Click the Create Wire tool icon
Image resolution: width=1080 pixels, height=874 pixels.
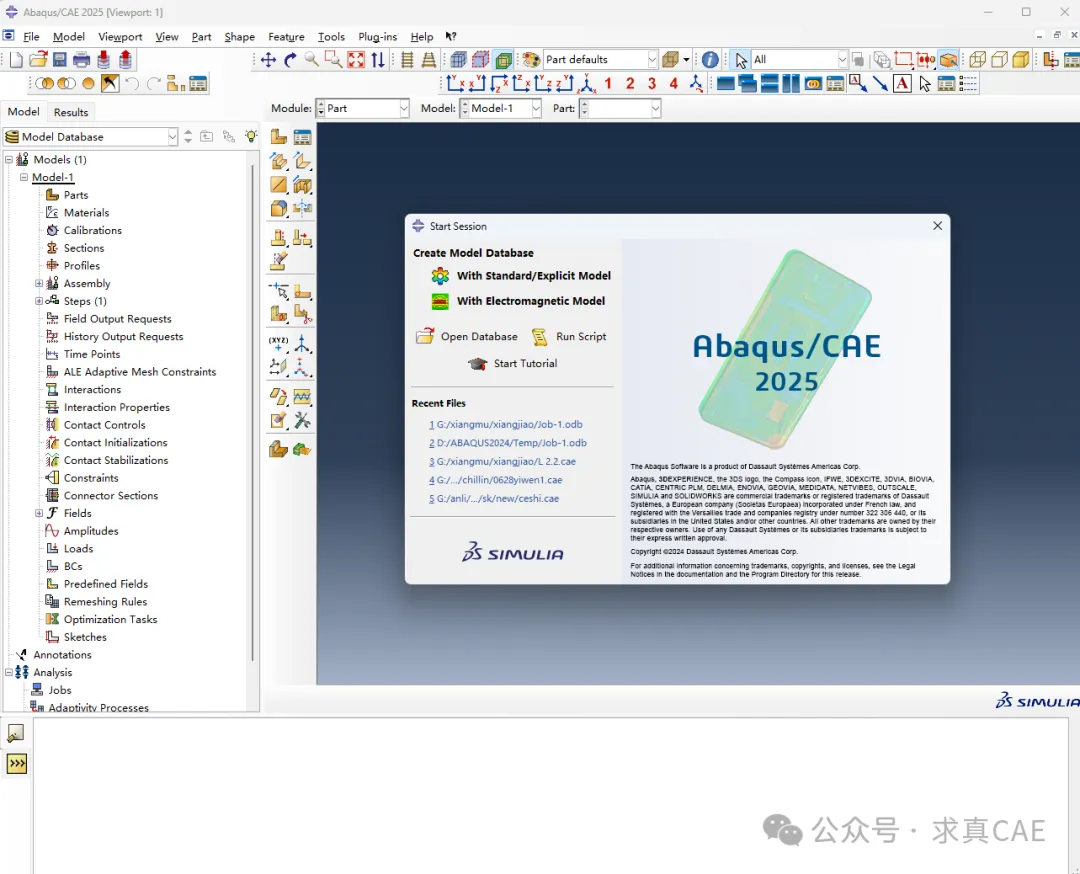click(278, 185)
